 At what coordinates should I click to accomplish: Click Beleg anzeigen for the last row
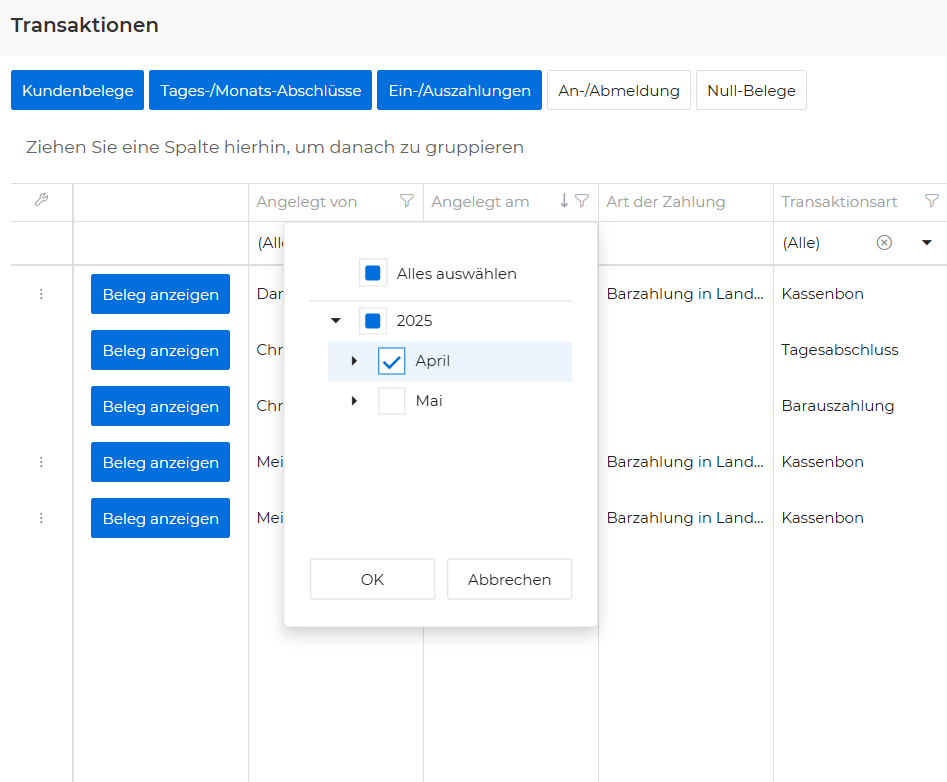click(x=161, y=519)
